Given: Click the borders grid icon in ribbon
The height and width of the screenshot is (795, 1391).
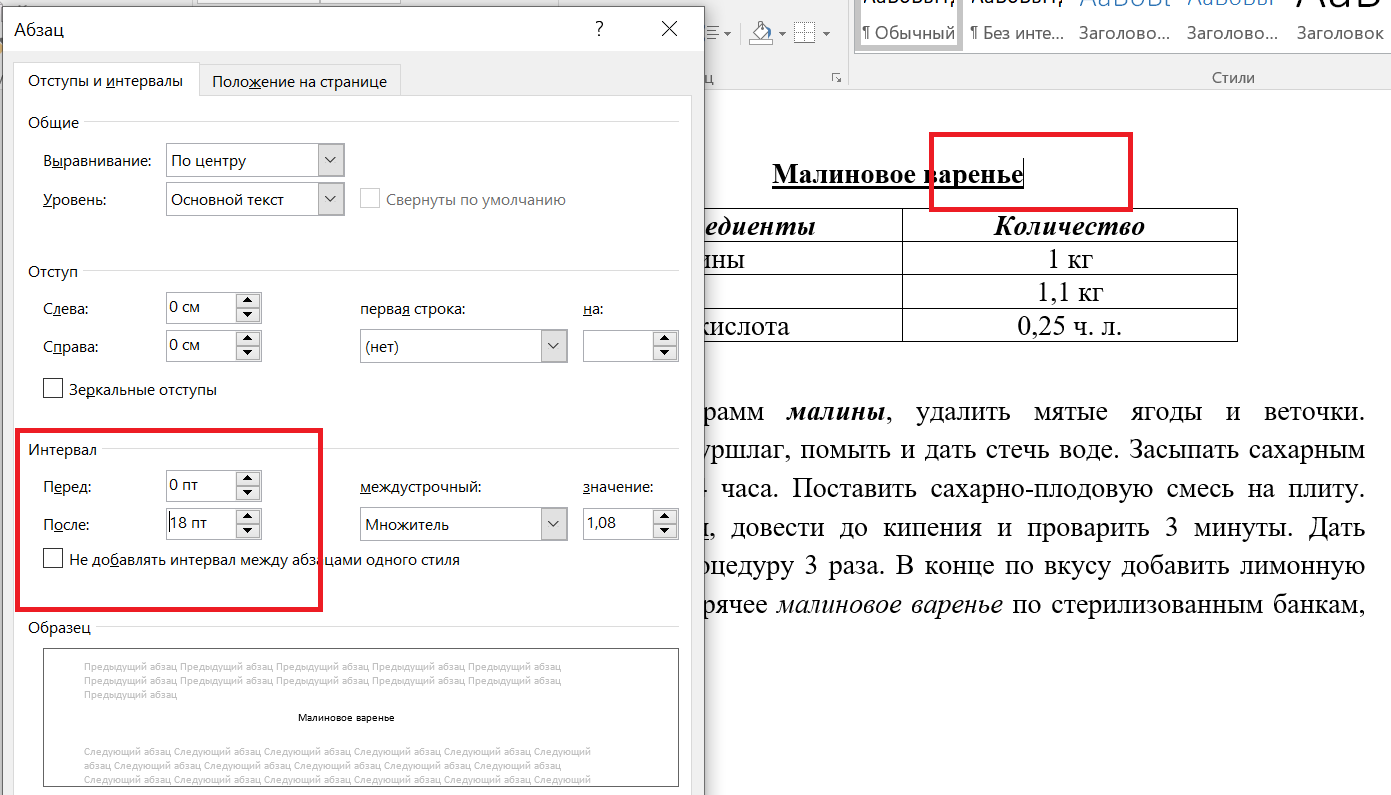Looking at the screenshot, I should pyautogui.click(x=805, y=33).
